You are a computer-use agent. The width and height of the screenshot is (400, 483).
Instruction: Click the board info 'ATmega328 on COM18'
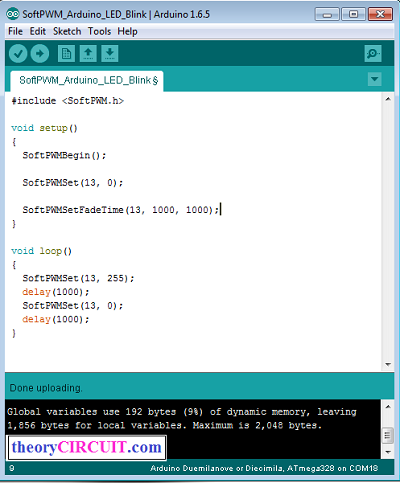pyautogui.click(x=333, y=468)
